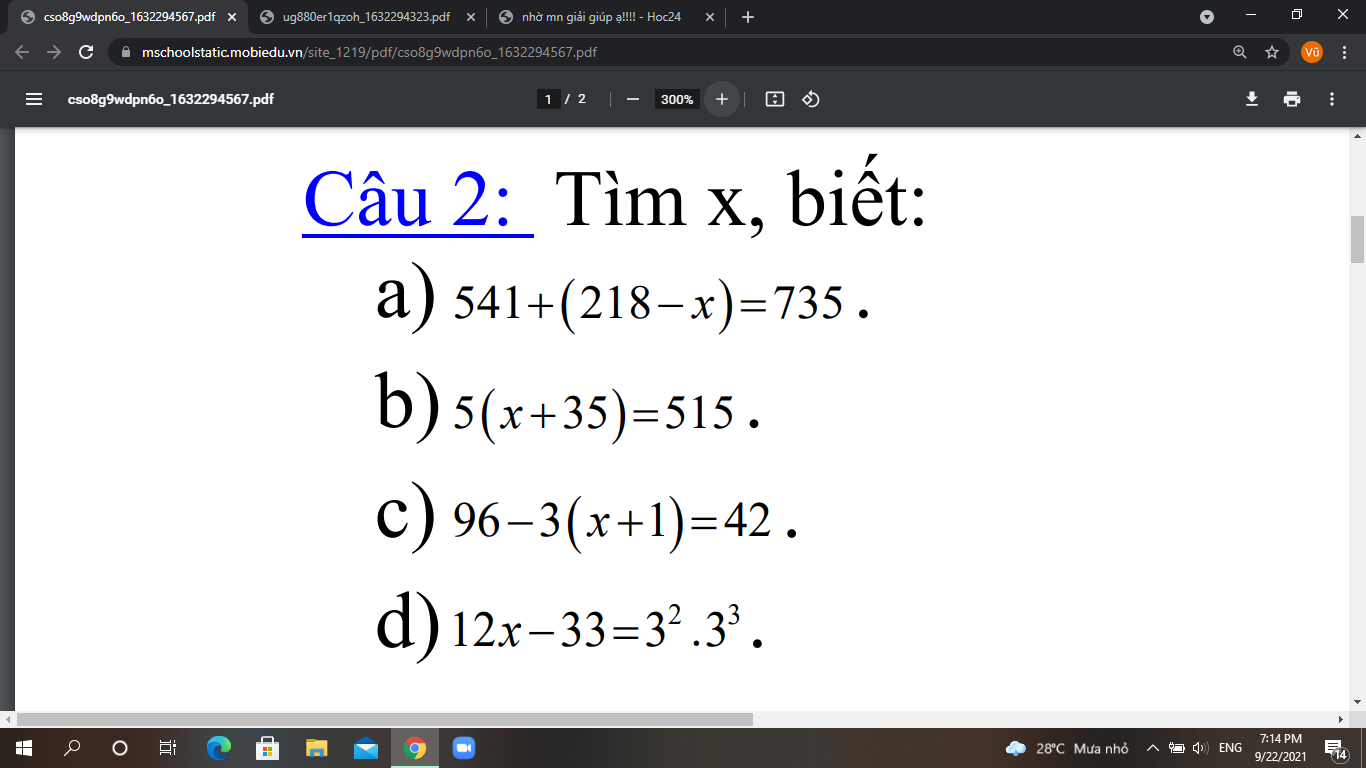Click the scroll left arrow

(8, 719)
